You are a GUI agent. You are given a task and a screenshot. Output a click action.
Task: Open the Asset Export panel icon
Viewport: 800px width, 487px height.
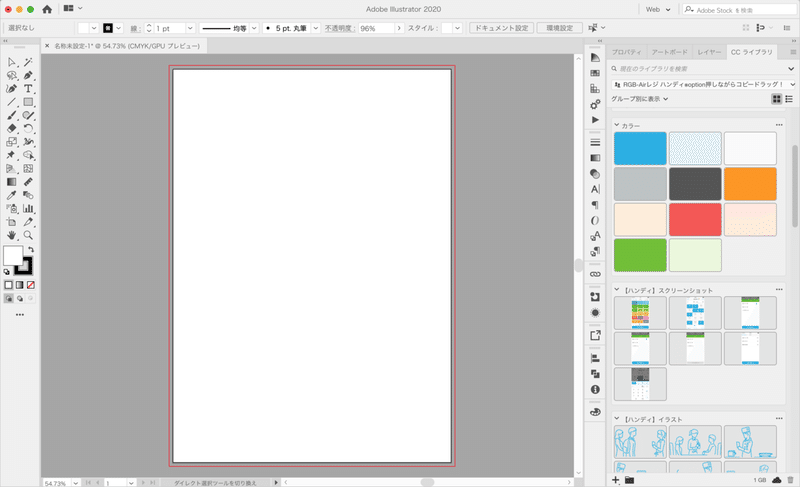point(595,336)
